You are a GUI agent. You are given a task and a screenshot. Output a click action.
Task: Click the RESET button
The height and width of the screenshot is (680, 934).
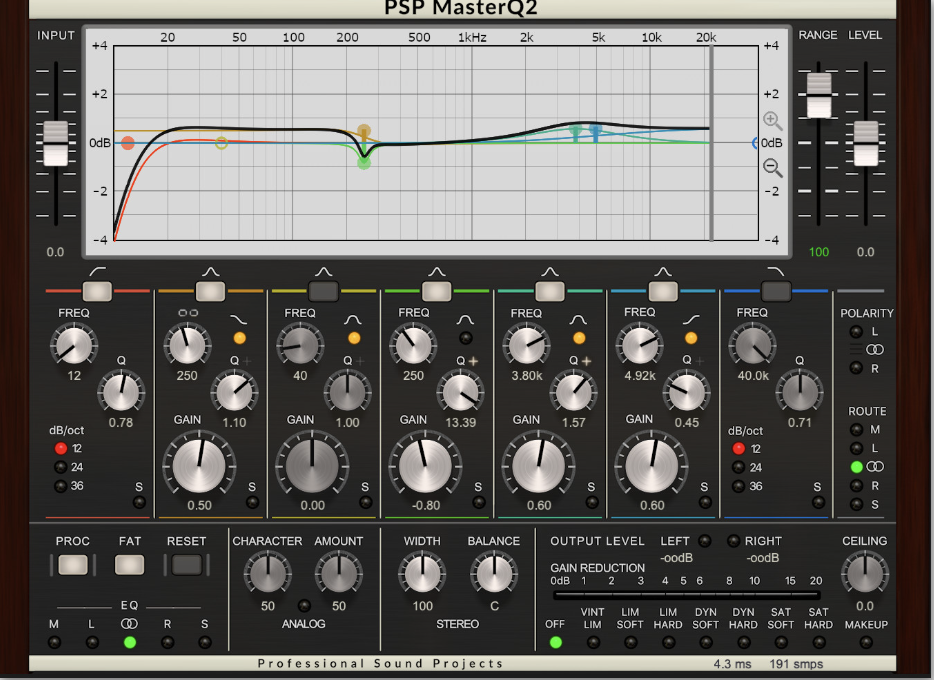(x=186, y=564)
